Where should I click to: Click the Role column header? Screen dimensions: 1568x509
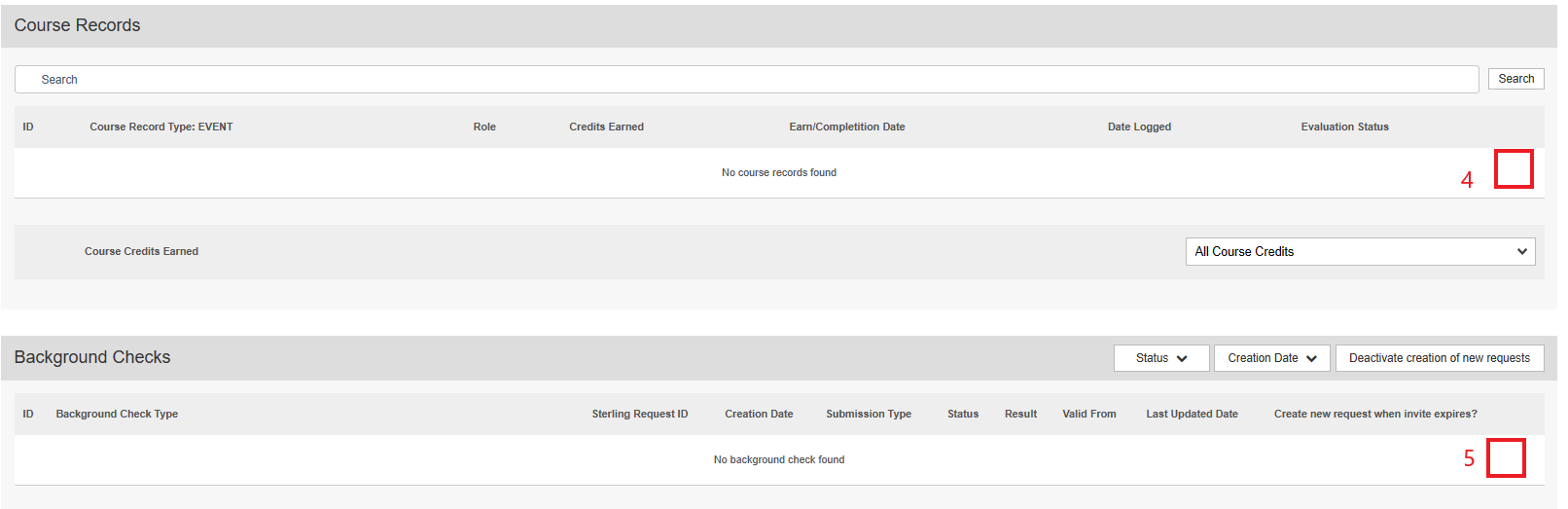[484, 127]
